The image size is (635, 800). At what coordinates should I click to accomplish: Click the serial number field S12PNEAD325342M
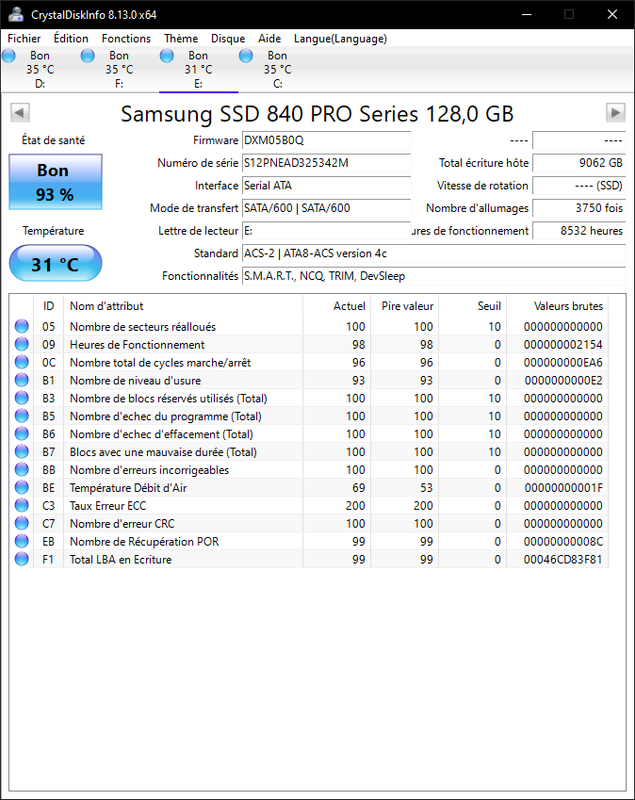point(326,163)
